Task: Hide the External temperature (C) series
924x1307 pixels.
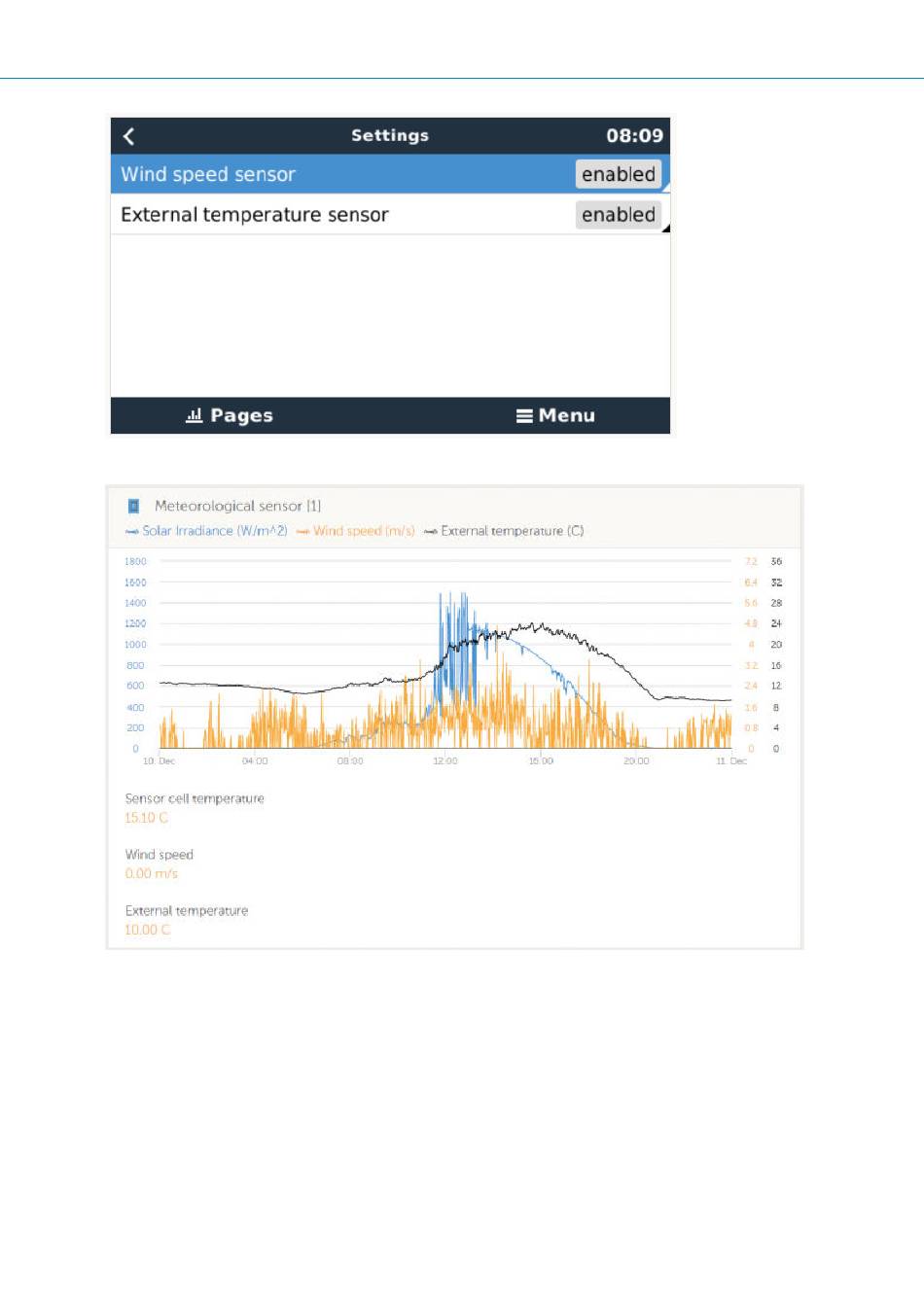Action: (x=504, y=531)
